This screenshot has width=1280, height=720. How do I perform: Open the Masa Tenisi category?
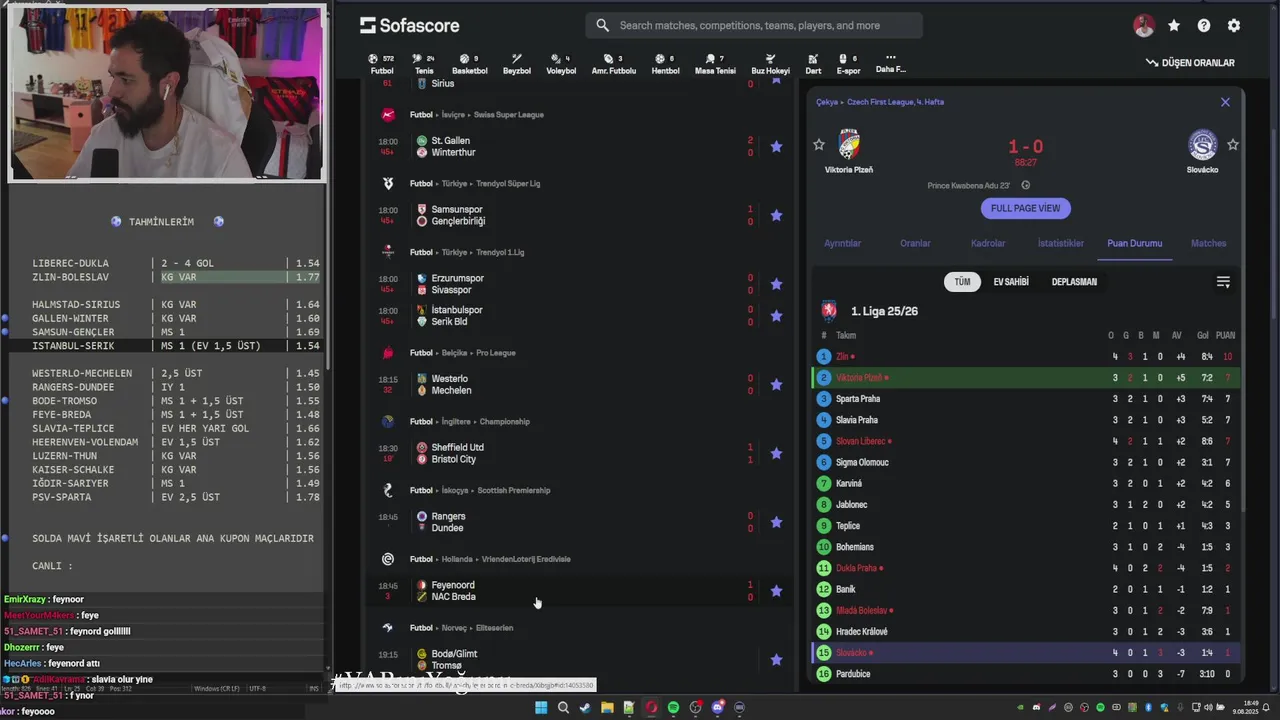click(x=715, y=64)
